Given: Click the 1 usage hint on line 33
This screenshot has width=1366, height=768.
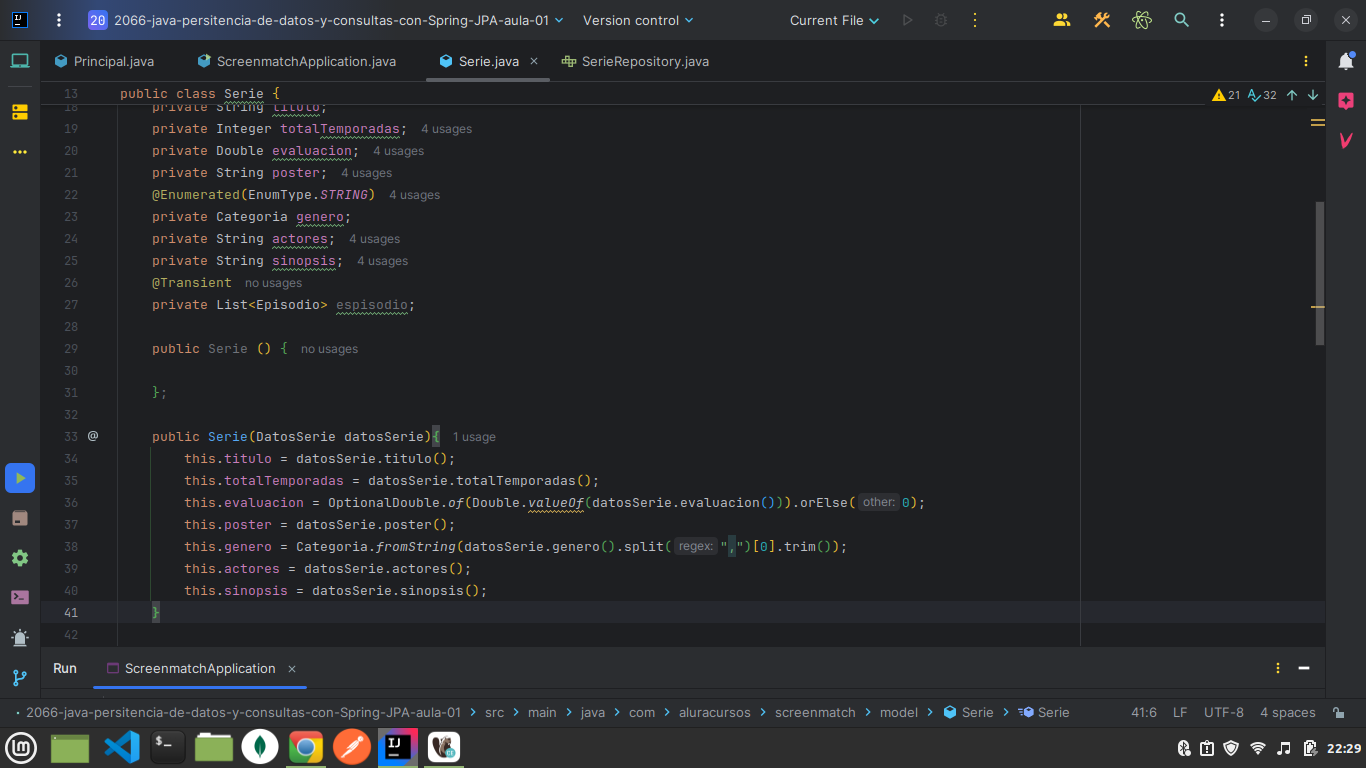Looking at the screenshot, I should (474, 437).
